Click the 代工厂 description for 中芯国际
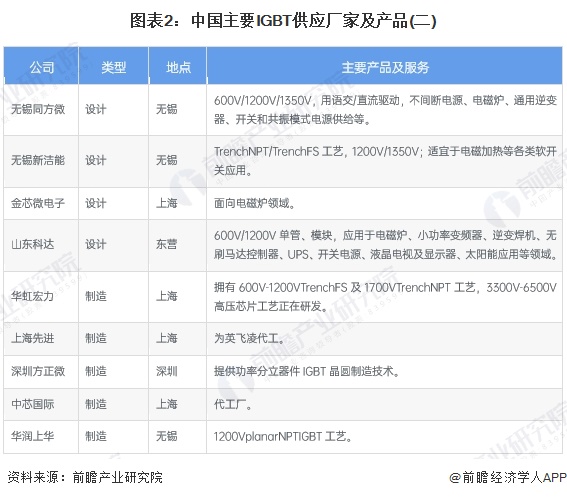Screen dimensions: 567x498 (233, 404)
